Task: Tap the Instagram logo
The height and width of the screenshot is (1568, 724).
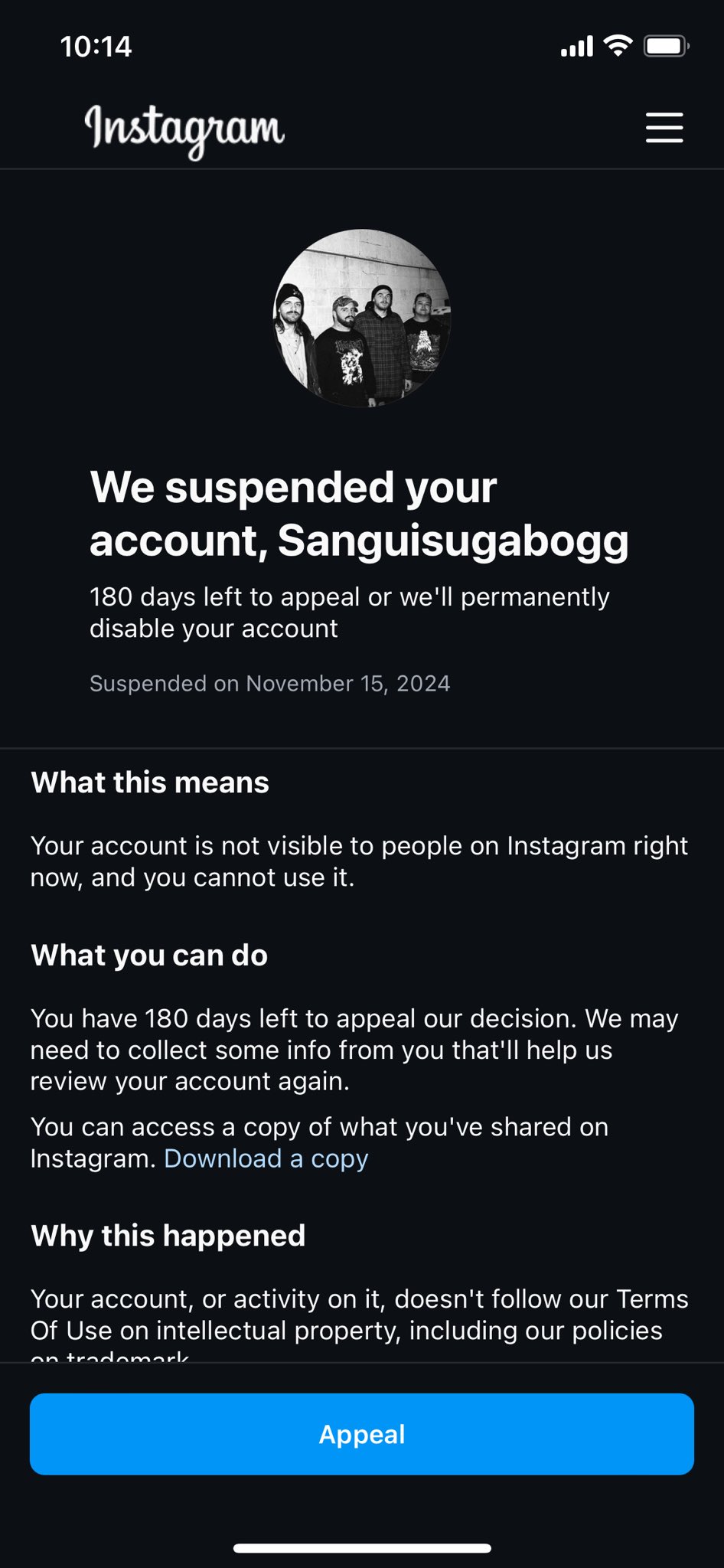Action: [x=184, y=129]
